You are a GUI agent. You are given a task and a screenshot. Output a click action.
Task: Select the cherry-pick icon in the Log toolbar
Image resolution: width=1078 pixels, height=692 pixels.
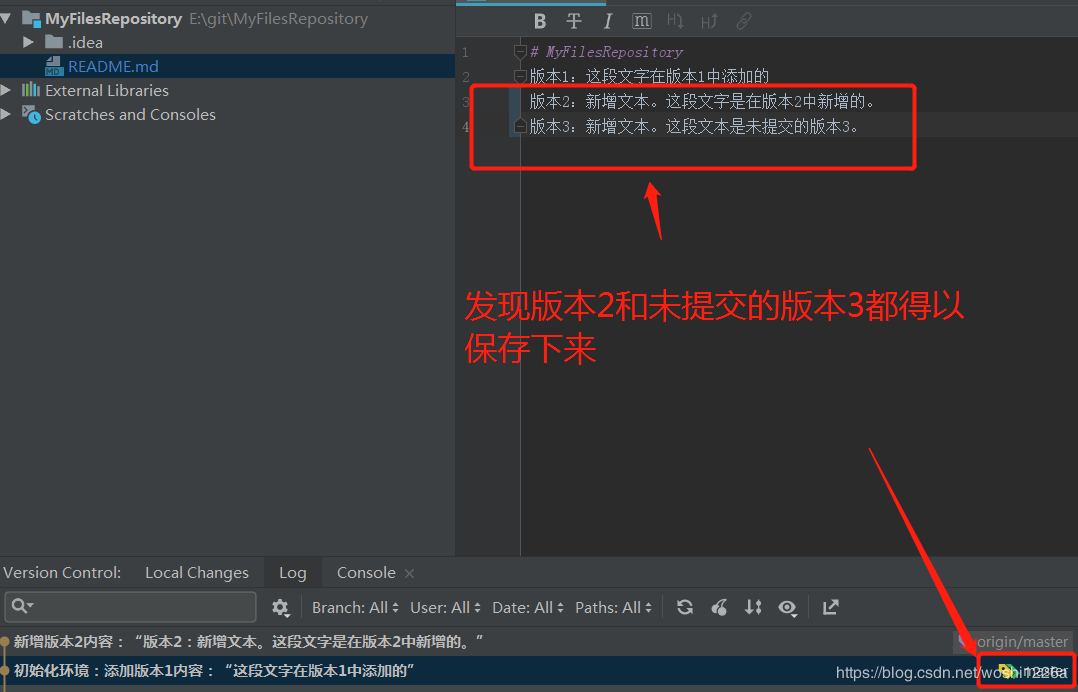click(720, 607)
